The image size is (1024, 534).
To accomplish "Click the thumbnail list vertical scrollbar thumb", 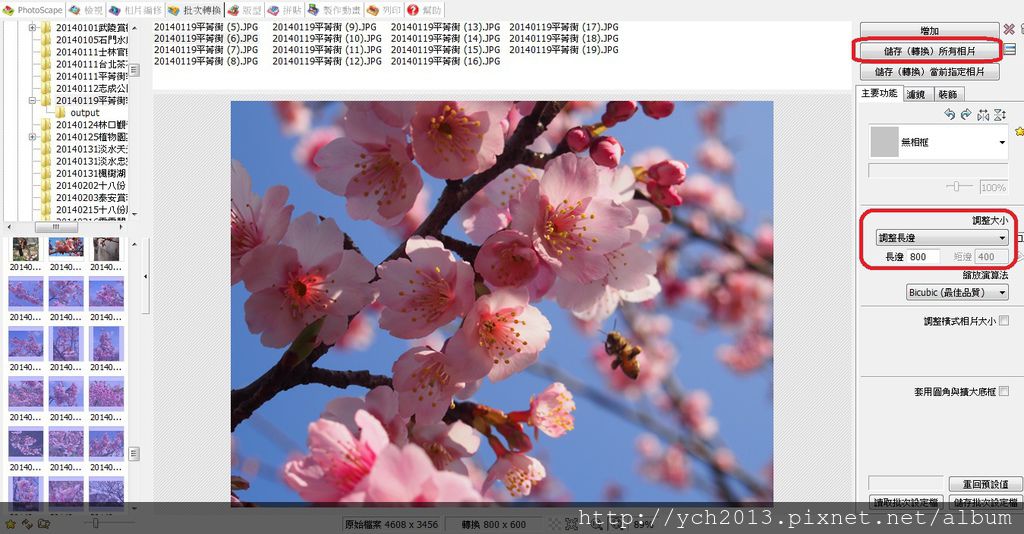I will (134, 453).
